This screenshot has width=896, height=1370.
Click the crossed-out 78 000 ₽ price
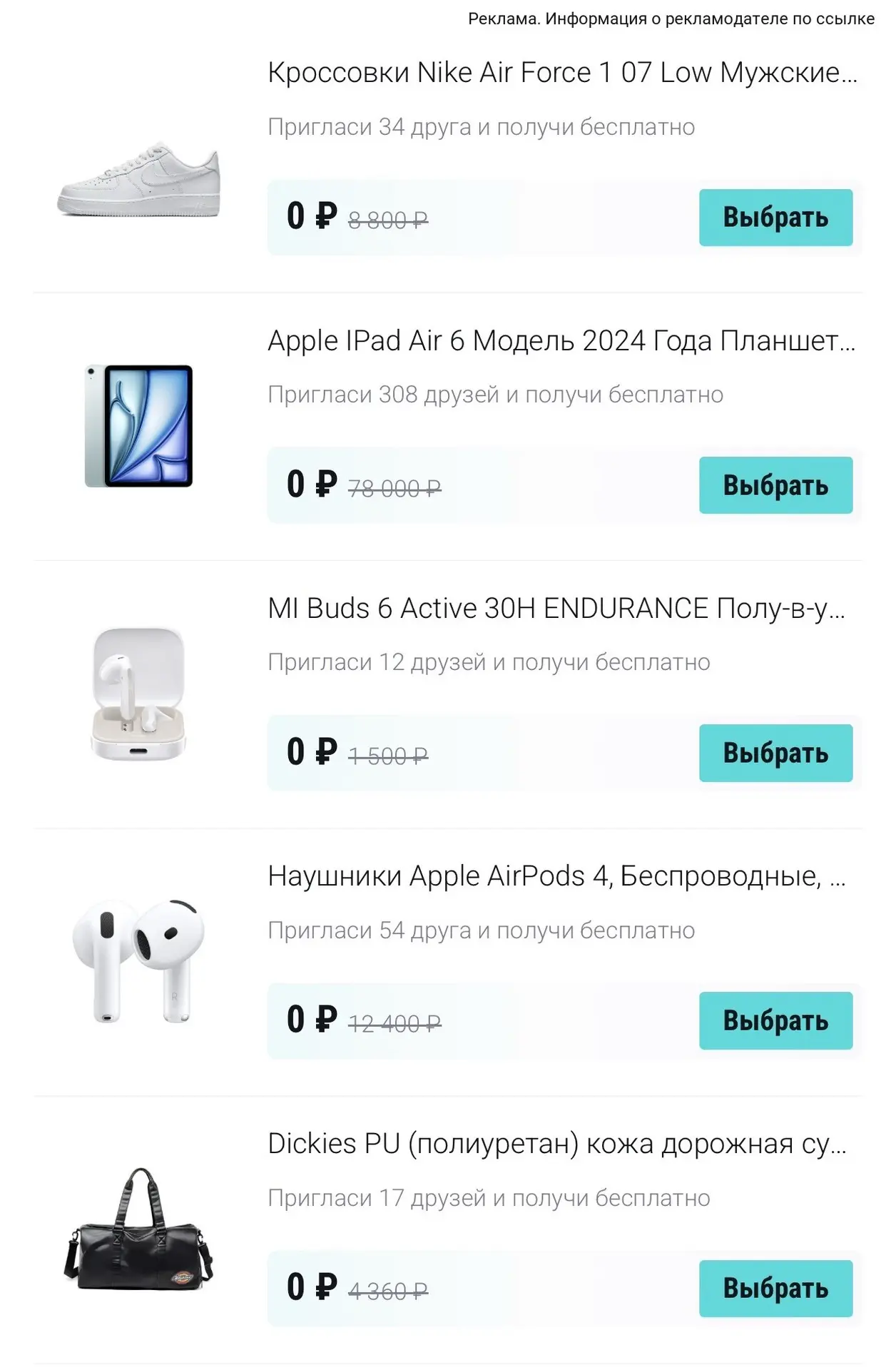coord(394,488)
